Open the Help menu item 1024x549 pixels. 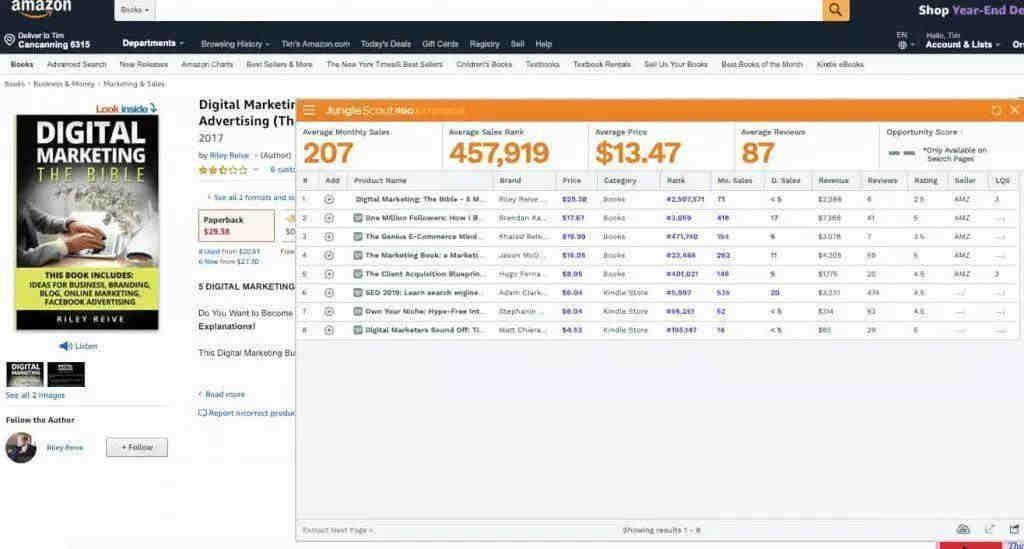coord(544,44)
